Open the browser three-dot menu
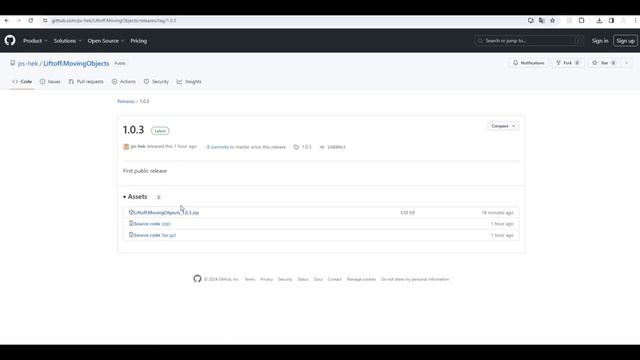This screenshot has height=360, width=640. tap(636, 20)
